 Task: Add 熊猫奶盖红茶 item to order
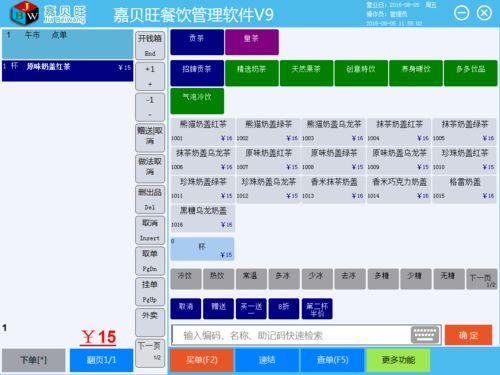tap(202, 130)
